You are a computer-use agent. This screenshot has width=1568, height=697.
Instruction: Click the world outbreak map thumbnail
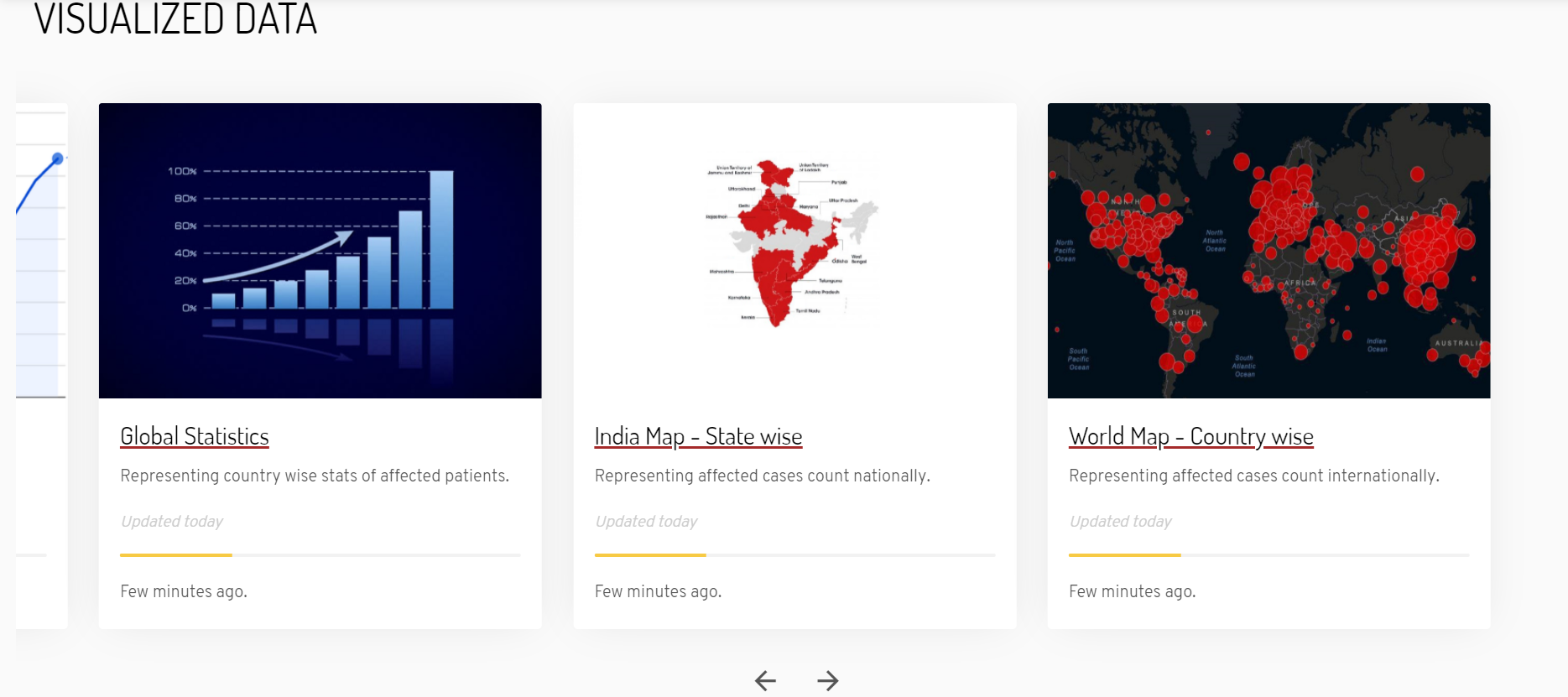1268,251
